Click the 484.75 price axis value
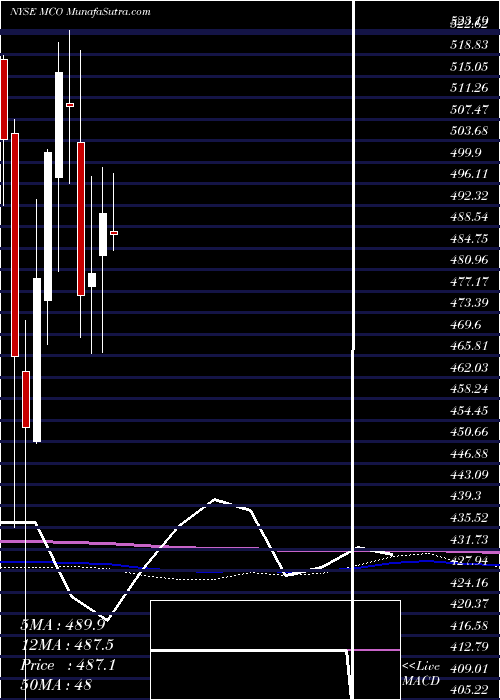Screen dimensions: 500x700 click(x=469, y=238)
